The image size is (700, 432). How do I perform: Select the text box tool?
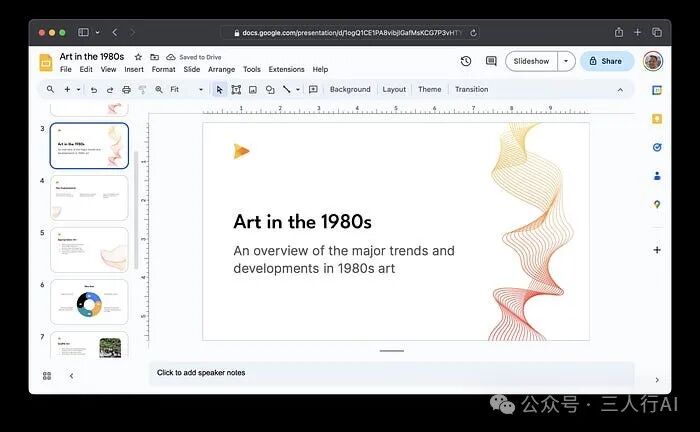coord(236,89)
